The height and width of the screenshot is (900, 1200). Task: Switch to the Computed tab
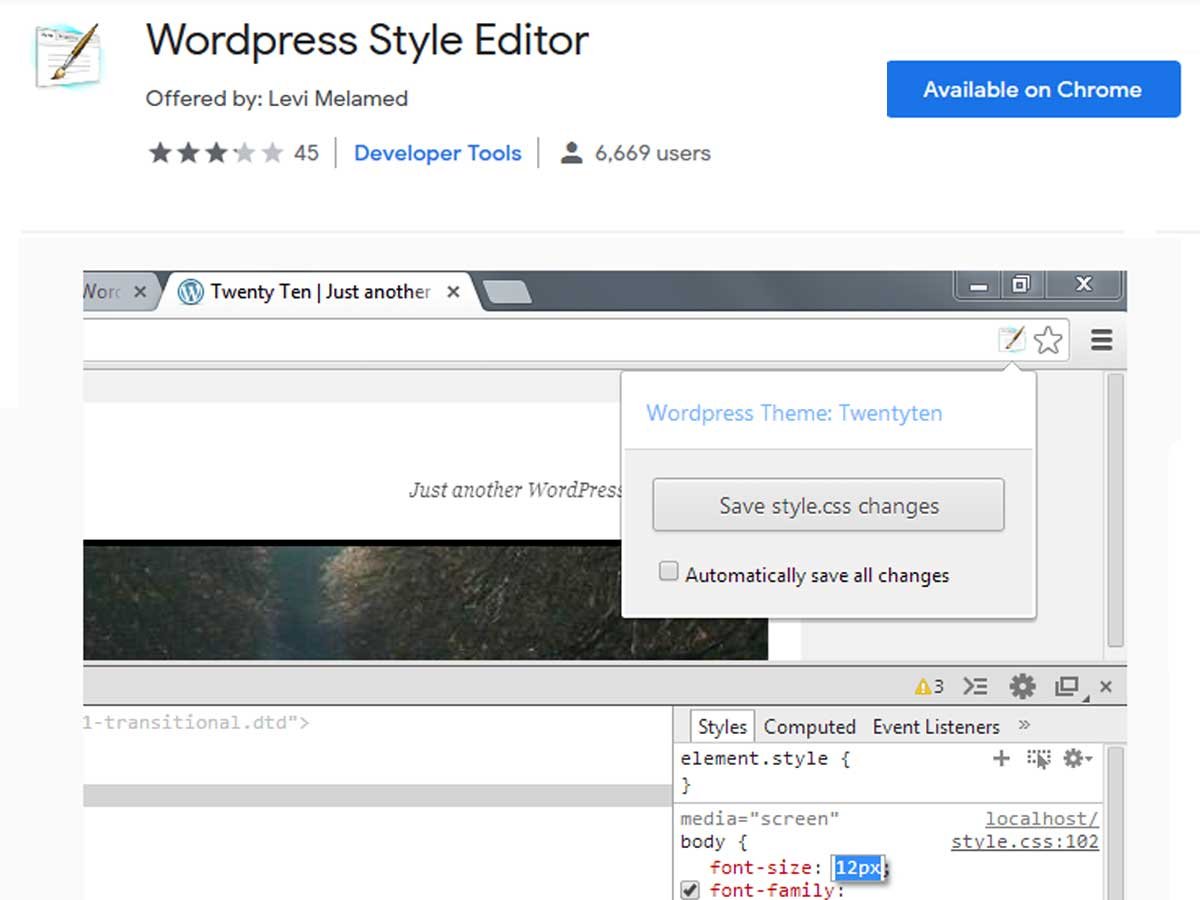coord(810,727)
